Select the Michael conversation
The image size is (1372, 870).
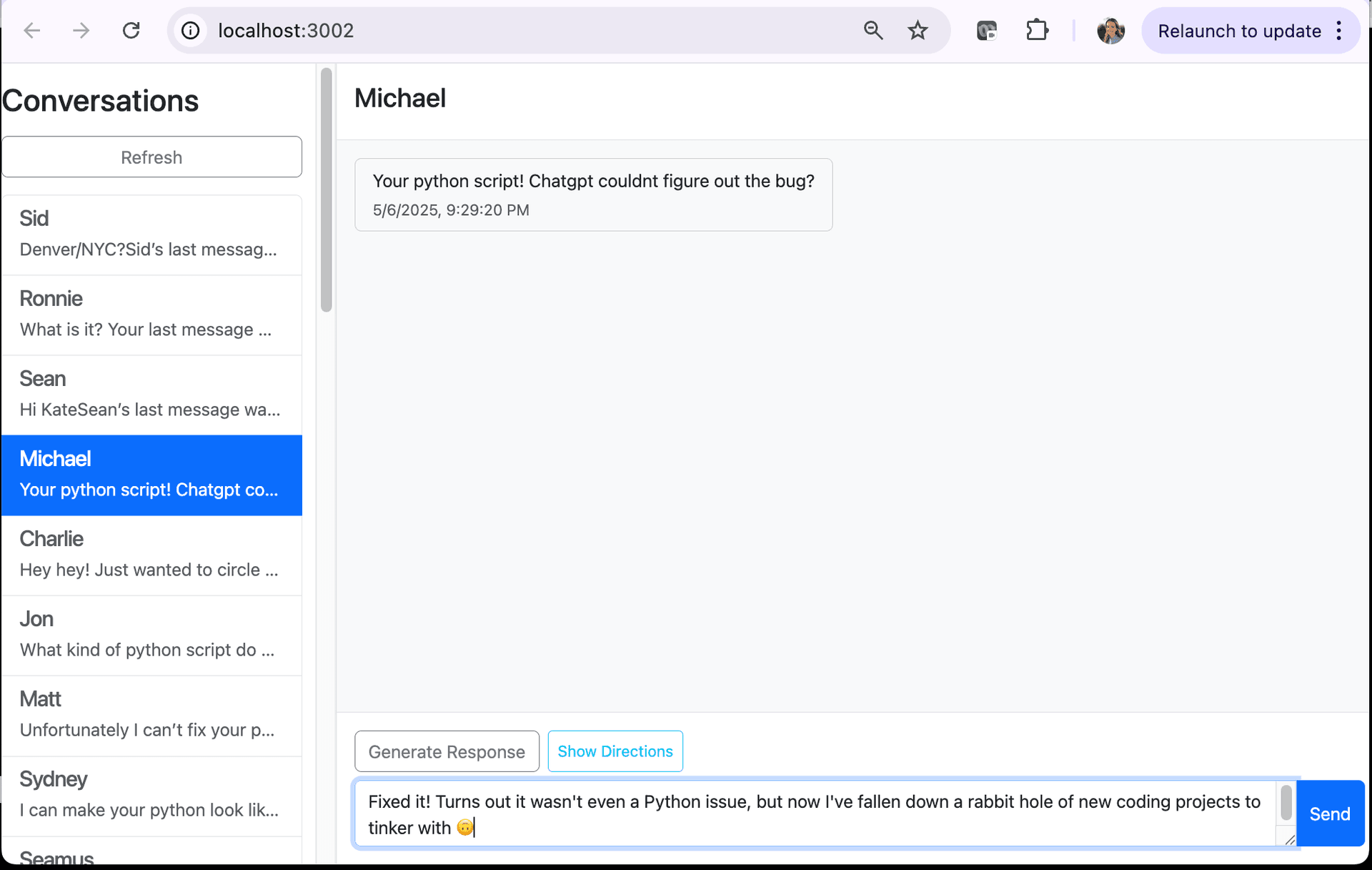[151, 475]
